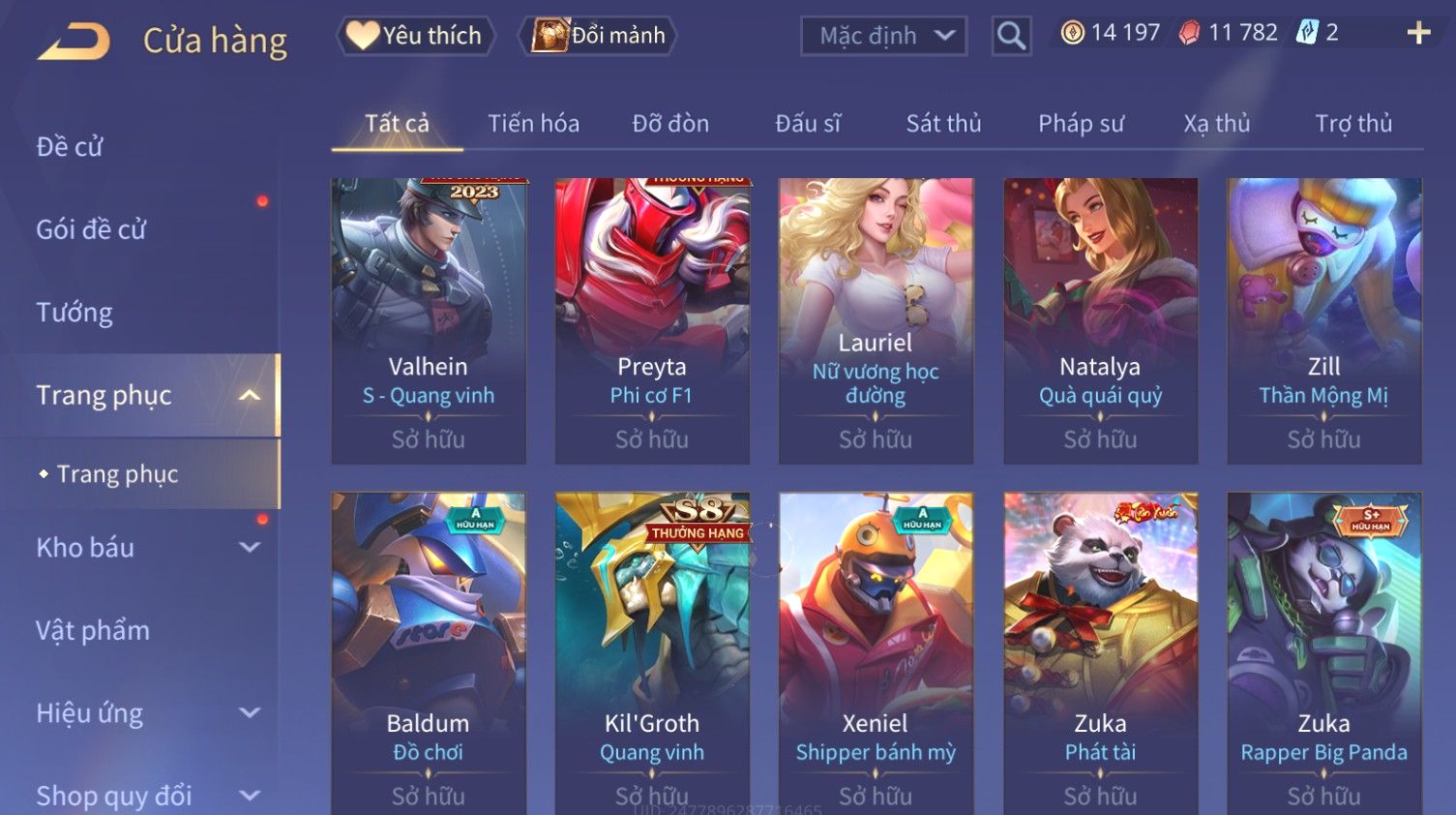Select the Sát thủ tab

[x=943, y=124]
